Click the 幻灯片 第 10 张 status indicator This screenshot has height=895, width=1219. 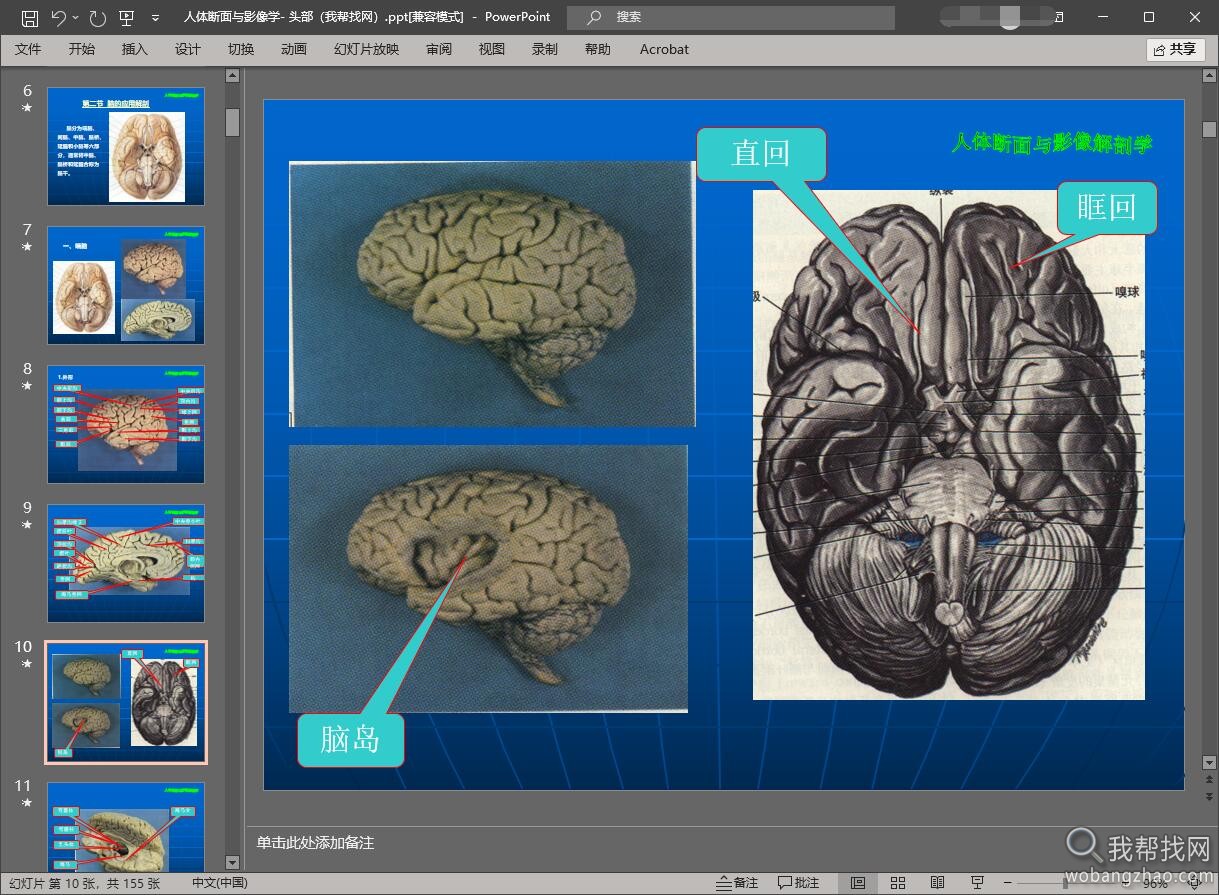click(x=85, y=884)
